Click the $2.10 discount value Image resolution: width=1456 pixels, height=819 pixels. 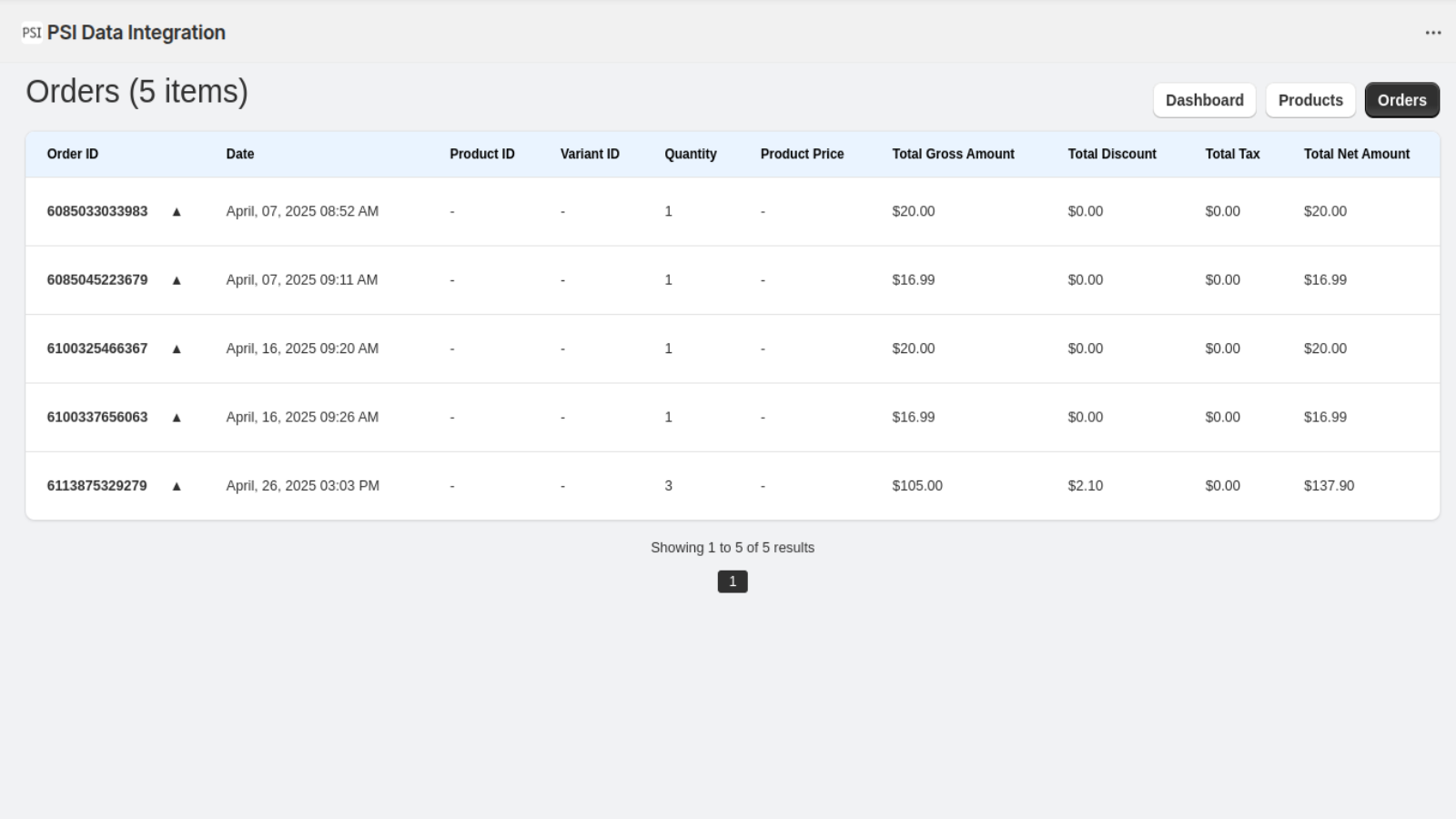coord(1086,486)
